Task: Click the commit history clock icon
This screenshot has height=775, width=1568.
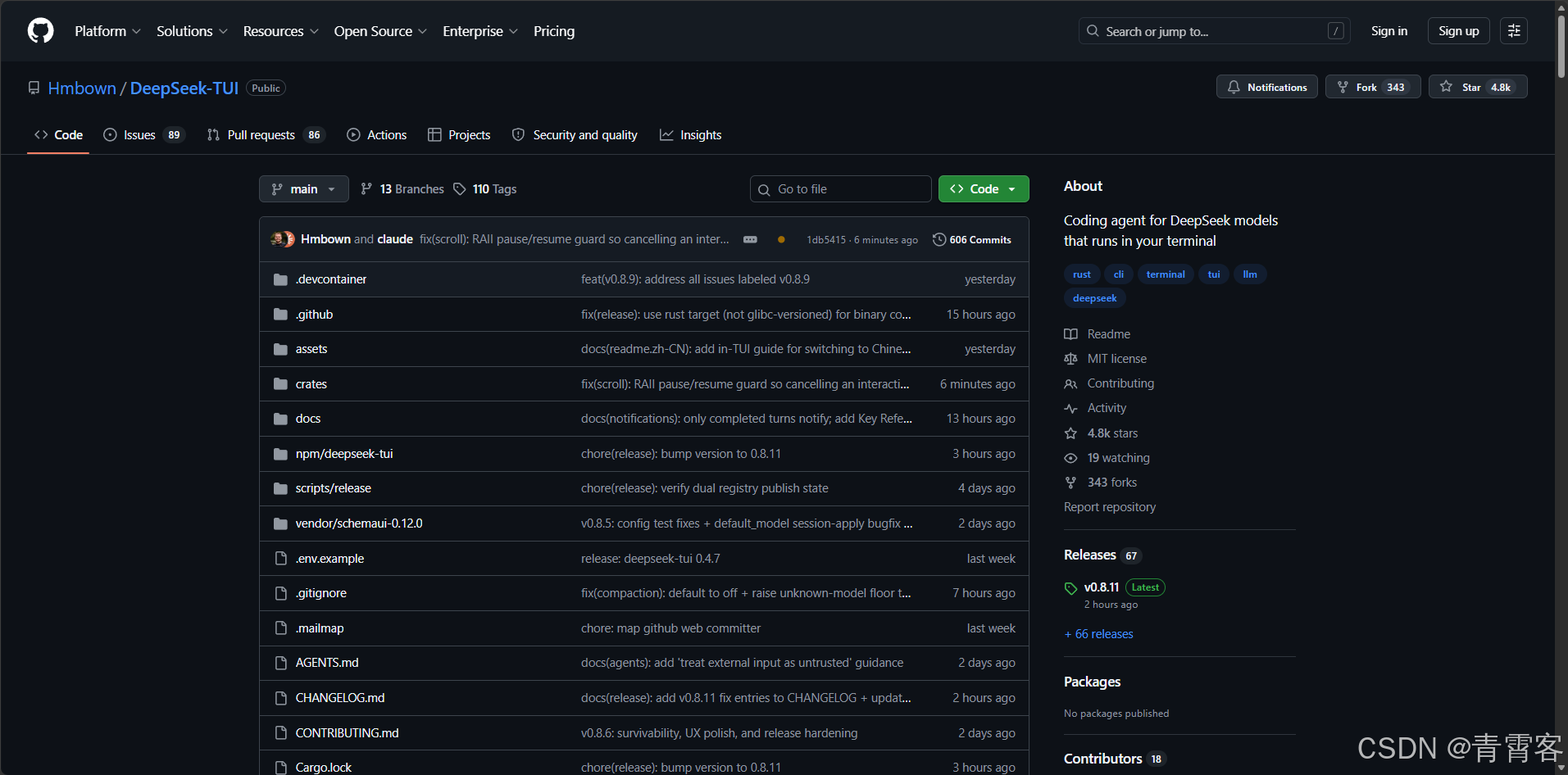Action: pos(939,239)
